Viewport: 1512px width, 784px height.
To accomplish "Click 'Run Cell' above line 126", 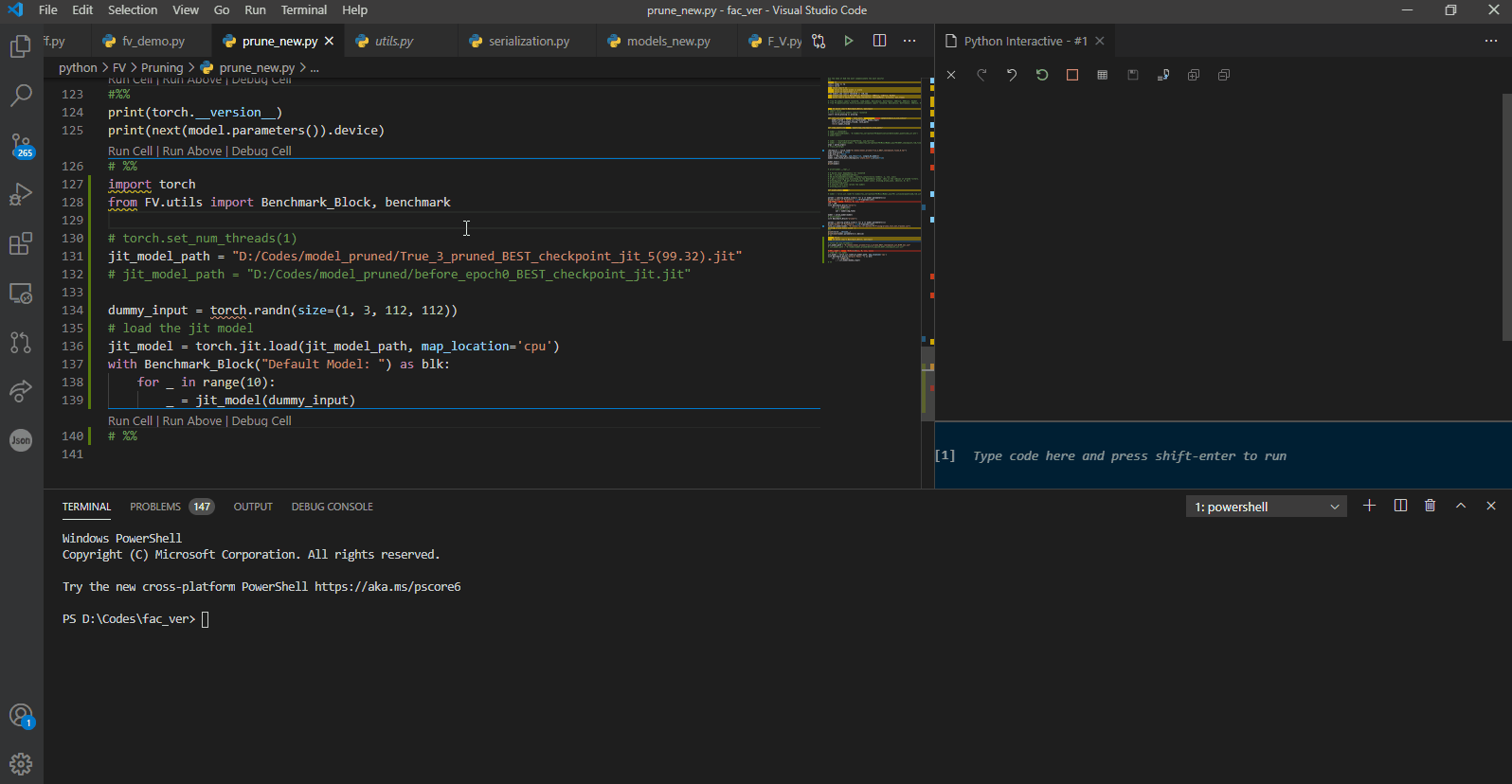I will 130,151.
